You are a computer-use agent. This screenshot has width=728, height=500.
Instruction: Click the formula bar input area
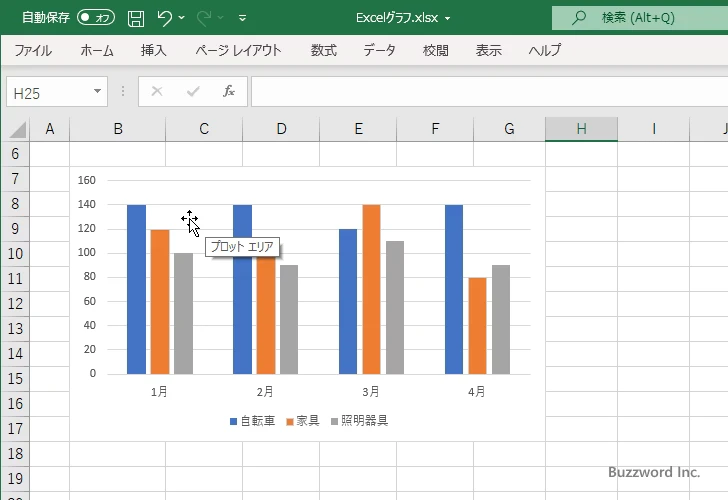pyautogui.click(x=489, y=92)
